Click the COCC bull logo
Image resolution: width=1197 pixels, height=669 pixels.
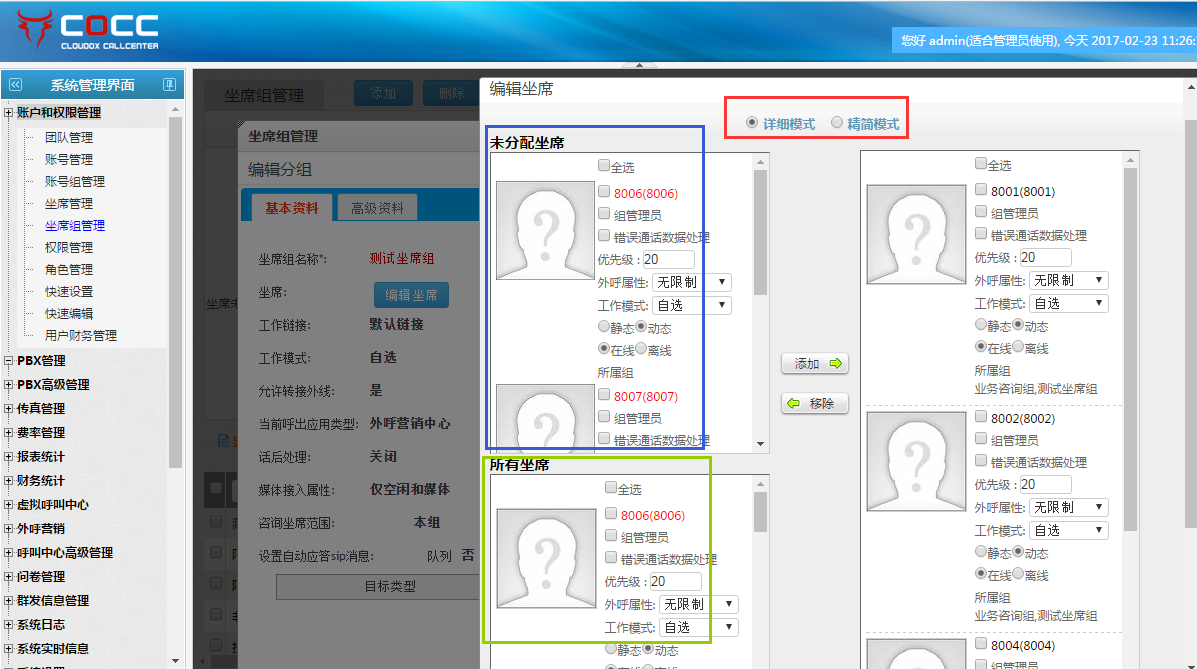(x=35, y=28)
